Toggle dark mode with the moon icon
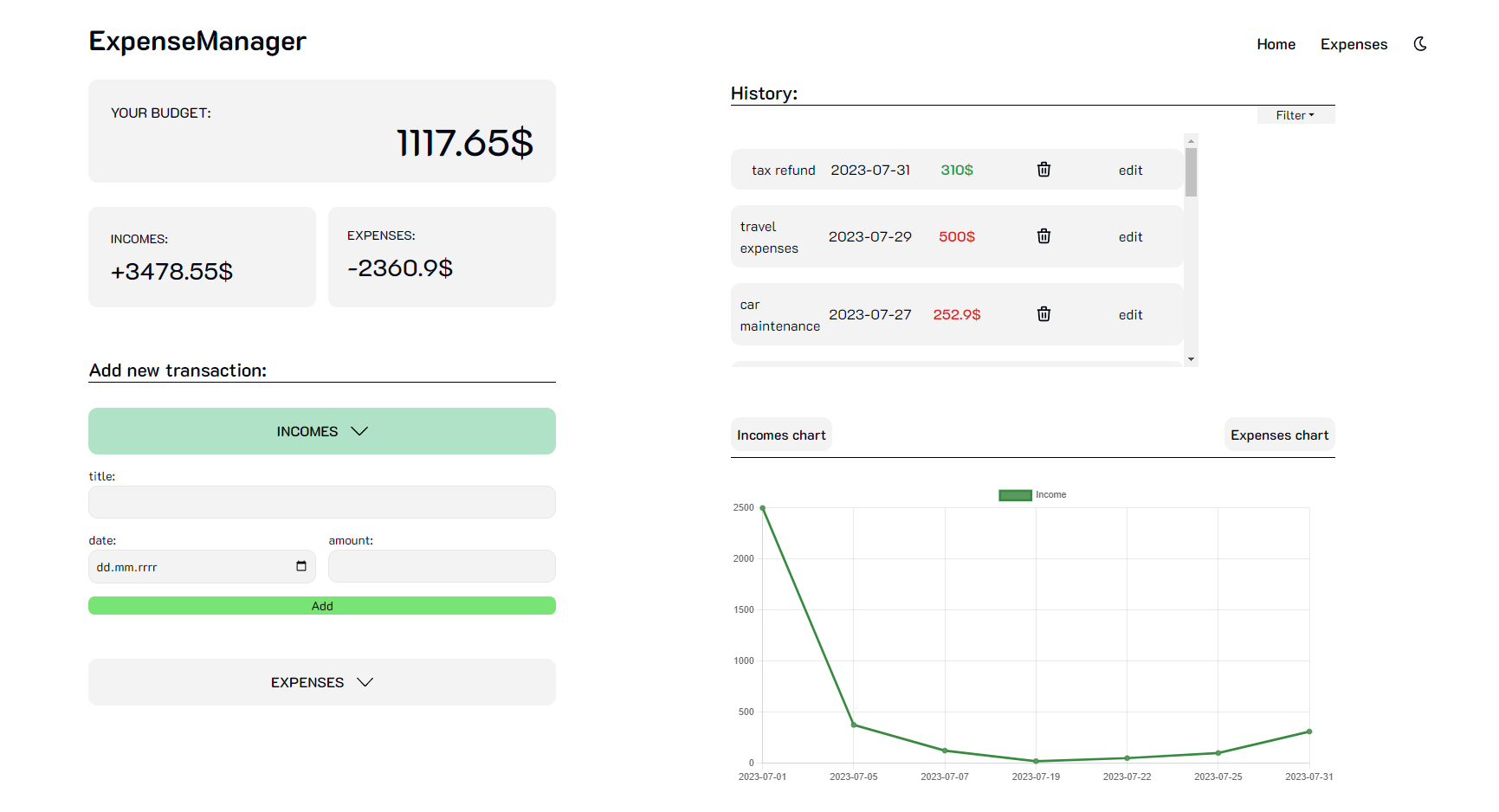 coord(1420,43)
